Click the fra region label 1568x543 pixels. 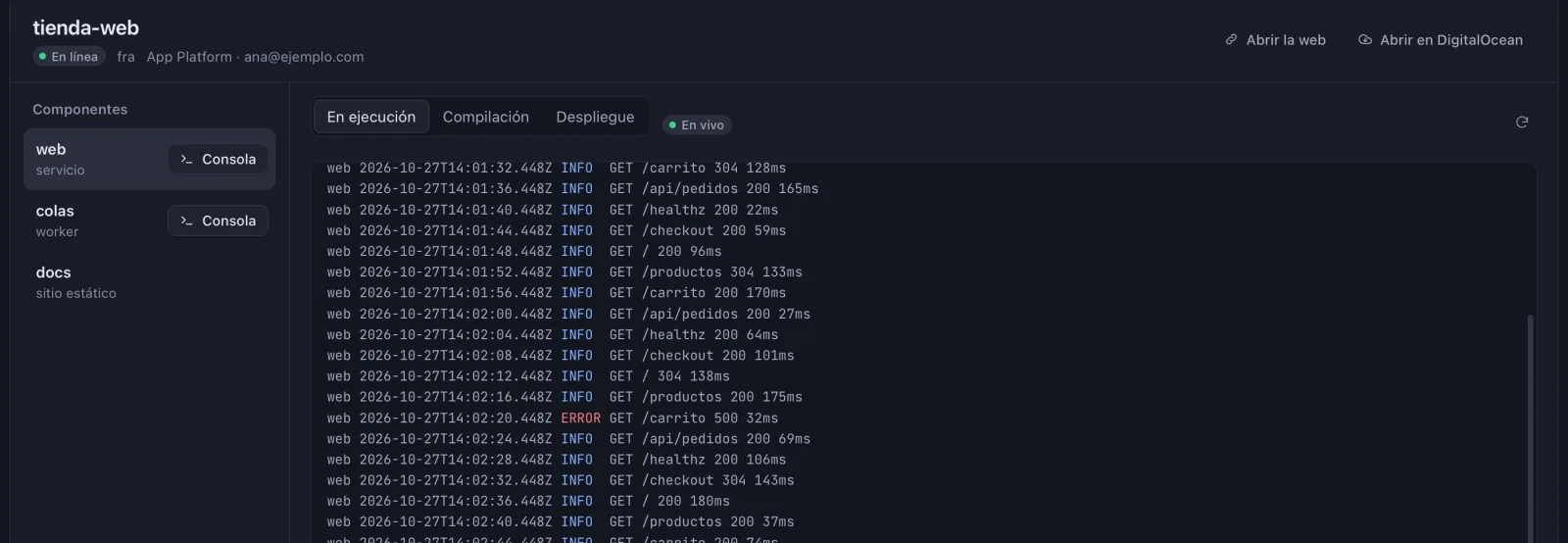(x=125, y=57)
